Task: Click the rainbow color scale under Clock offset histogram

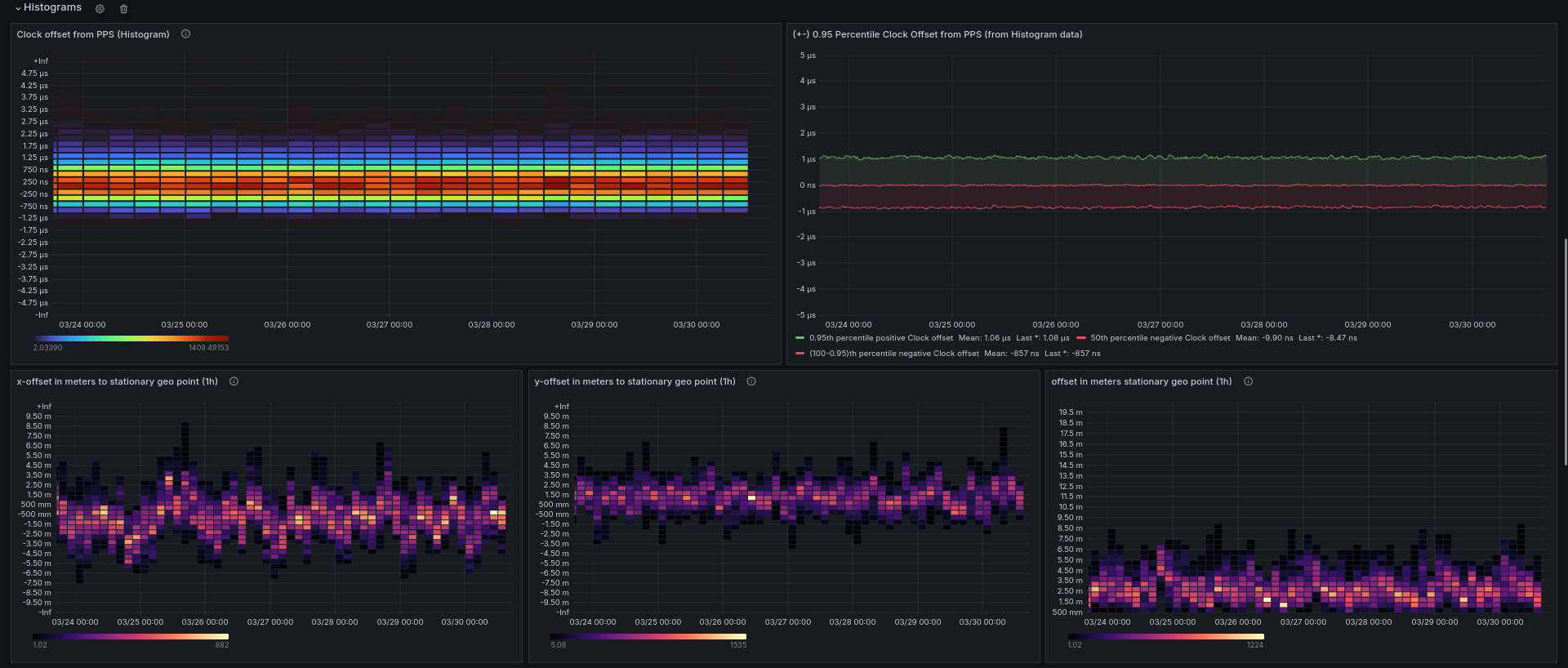Action: [131, 338]
